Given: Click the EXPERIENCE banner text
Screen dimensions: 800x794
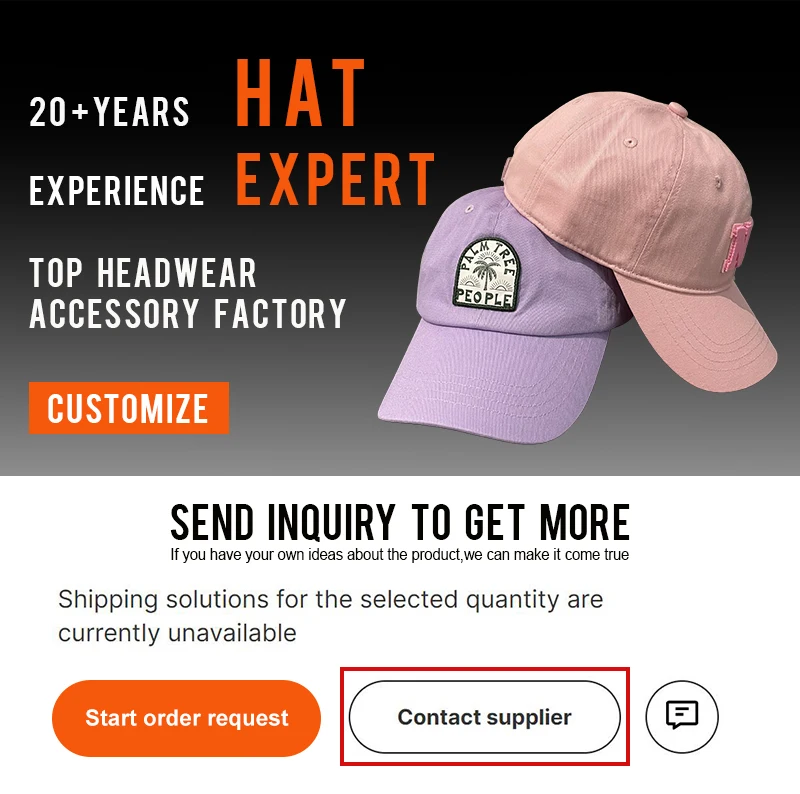Looking at the screenshot, I should [116, 190].
